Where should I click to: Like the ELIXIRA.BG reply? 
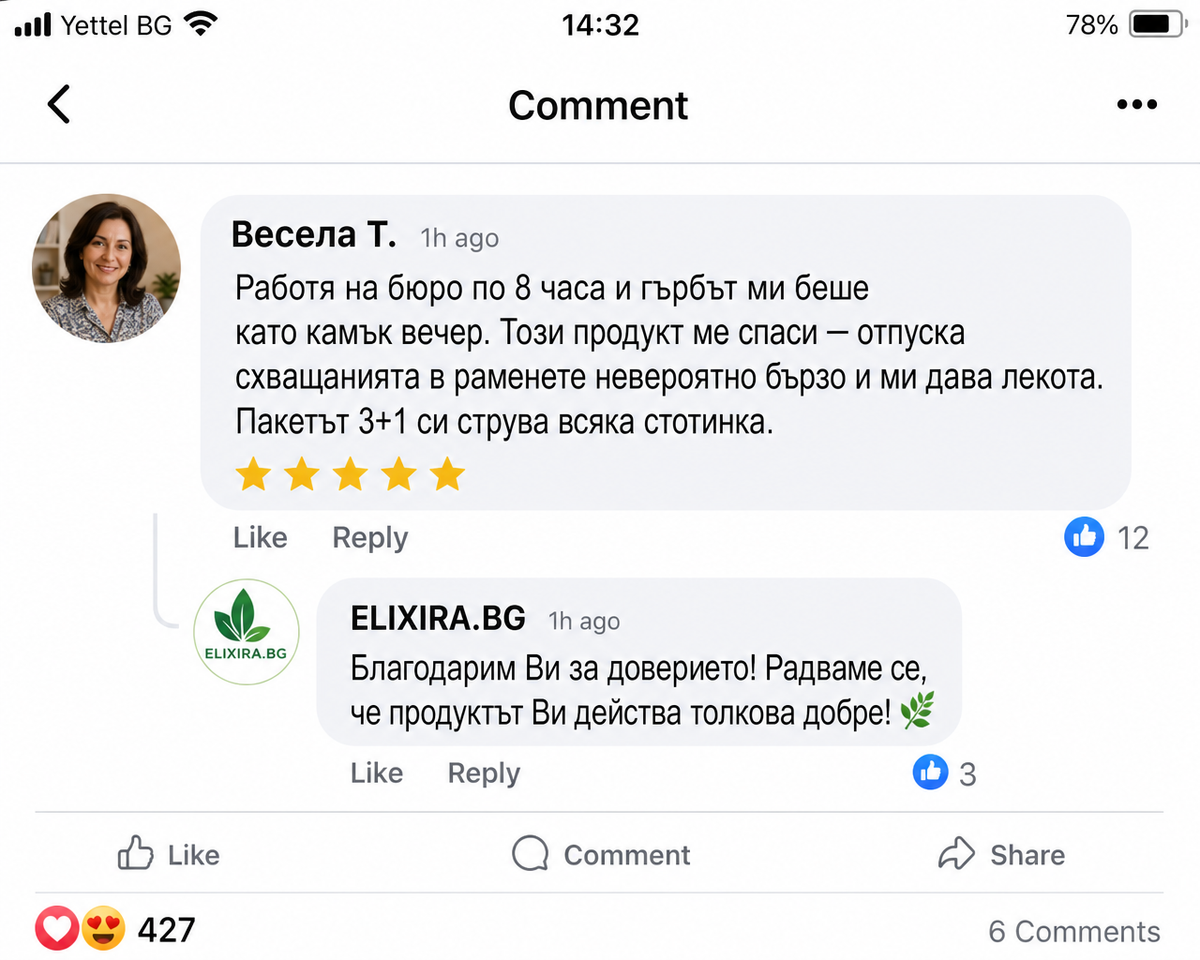point(377,773)
